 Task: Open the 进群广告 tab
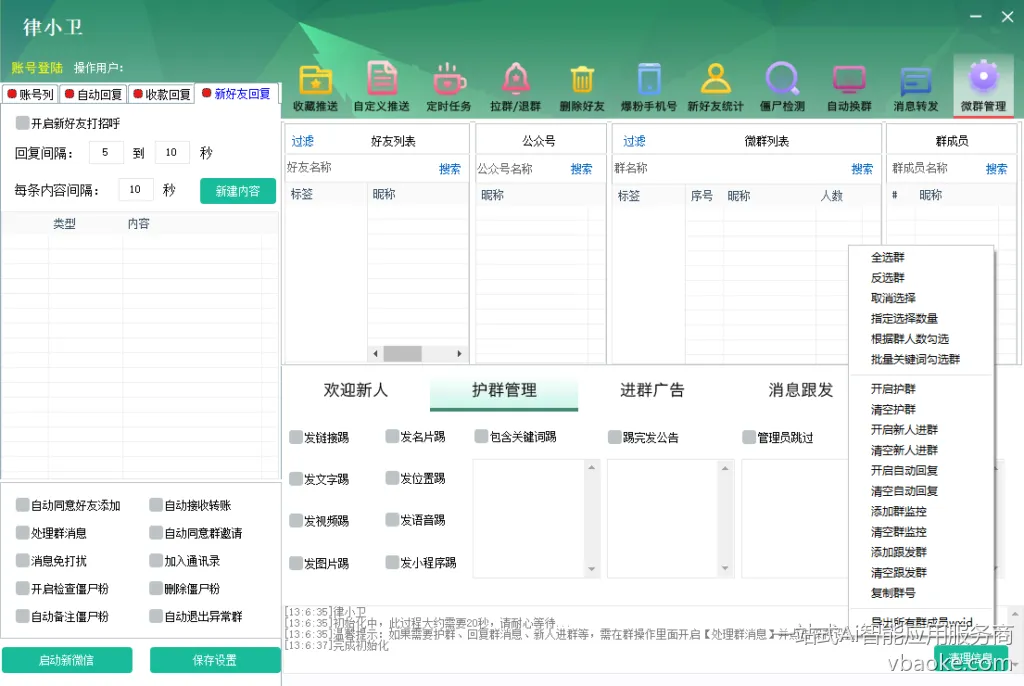click(x=652, y=390)
